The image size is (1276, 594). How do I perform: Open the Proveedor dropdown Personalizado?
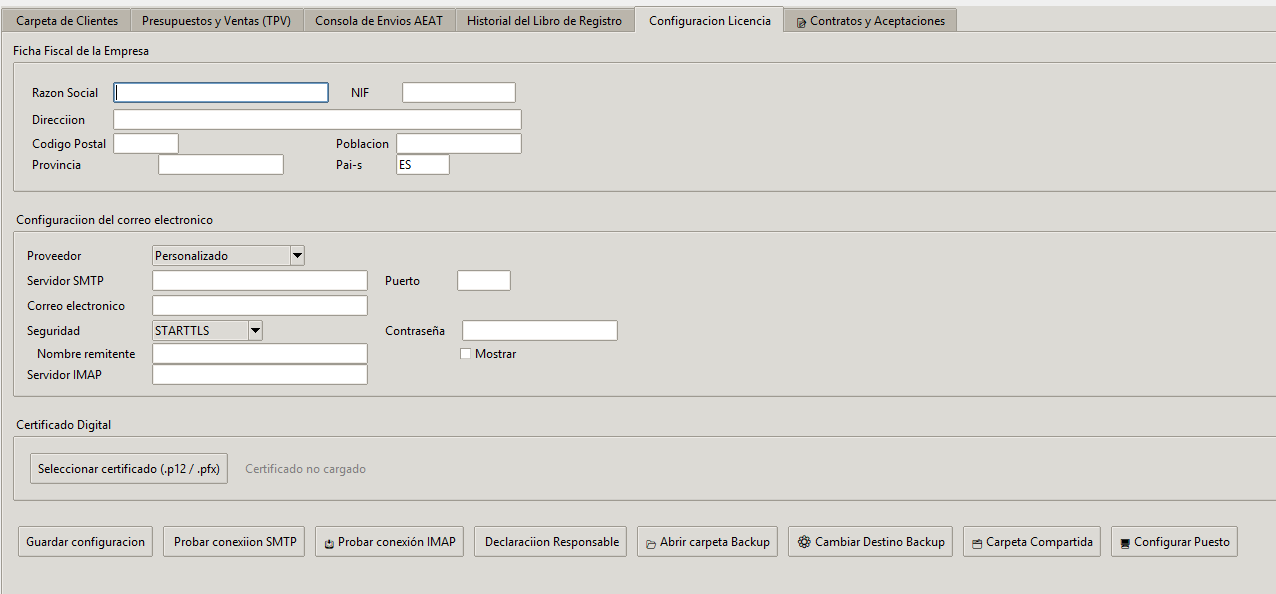tap(228, 255)
